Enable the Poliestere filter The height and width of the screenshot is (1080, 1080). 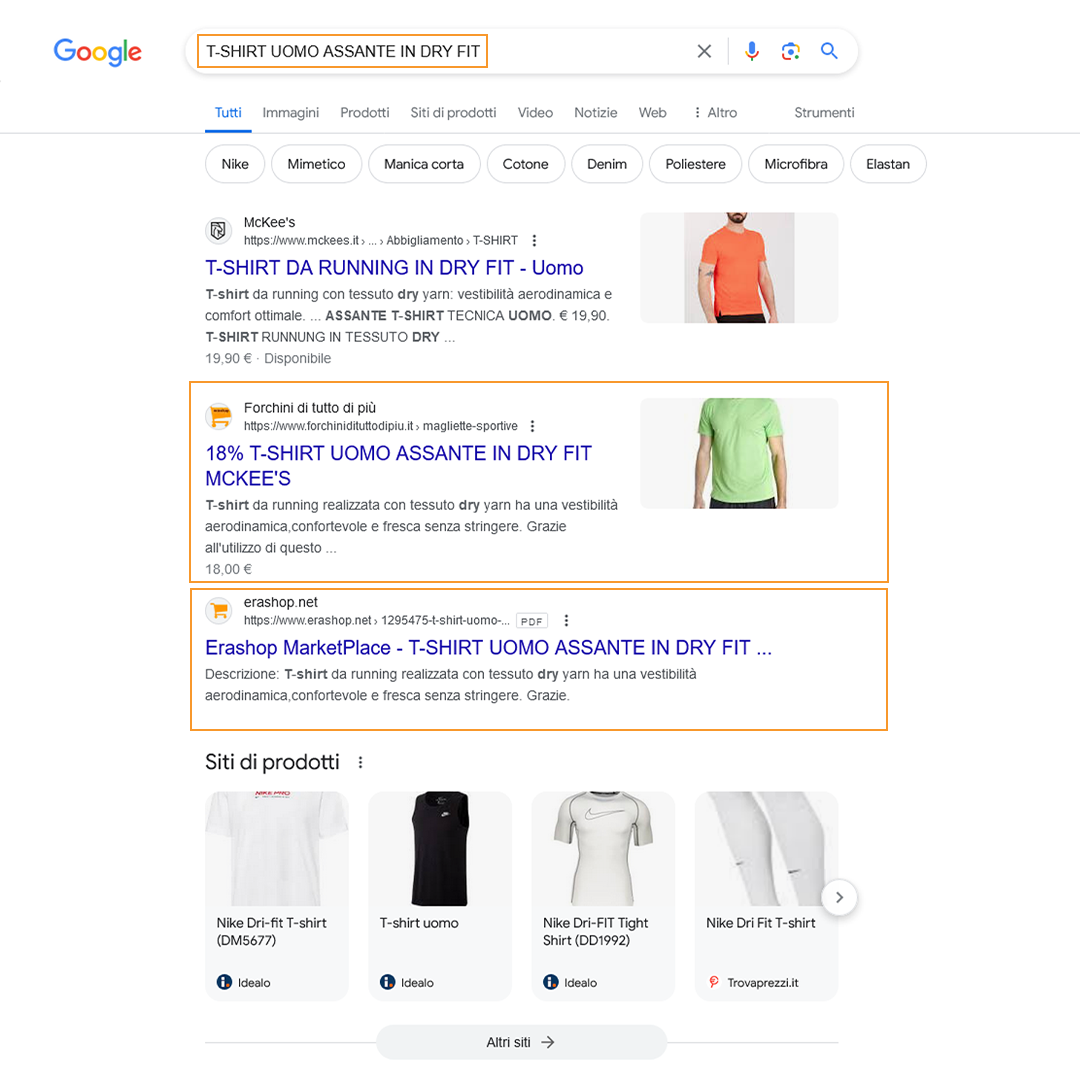pyautogui.click(x=695, y=163)
